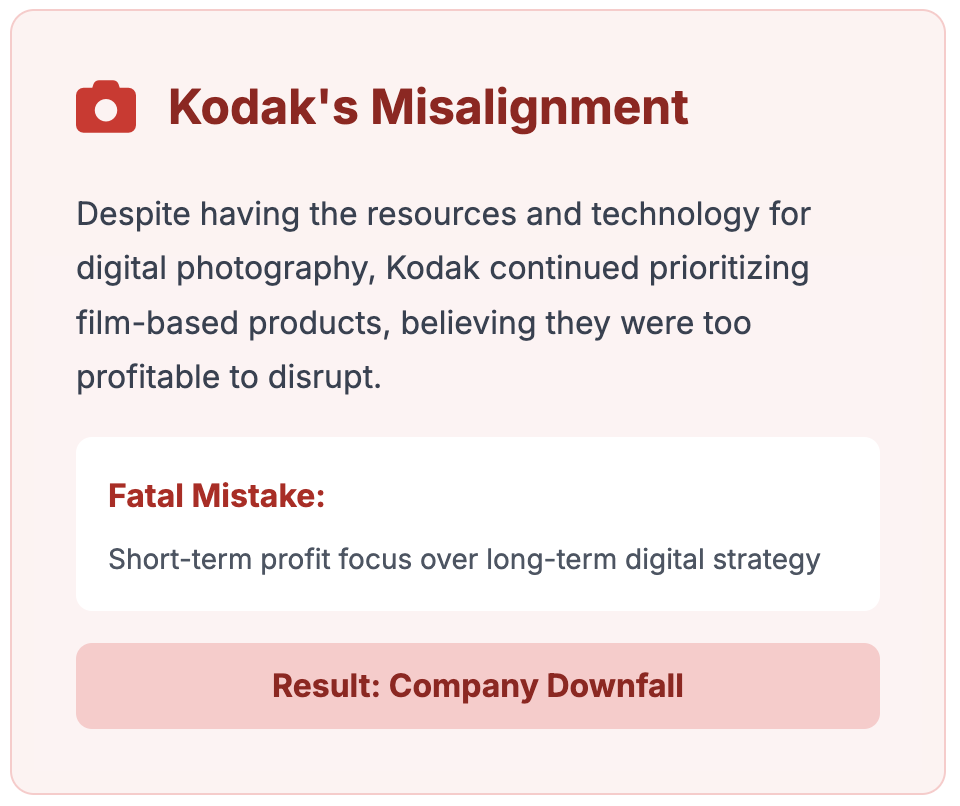Click the words Company Downfall

coord(536,687)
